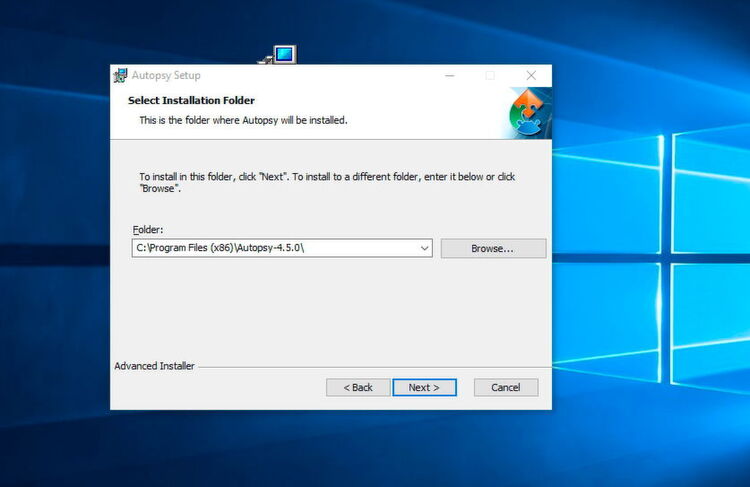Go back with the < Back button

[358, 387]
